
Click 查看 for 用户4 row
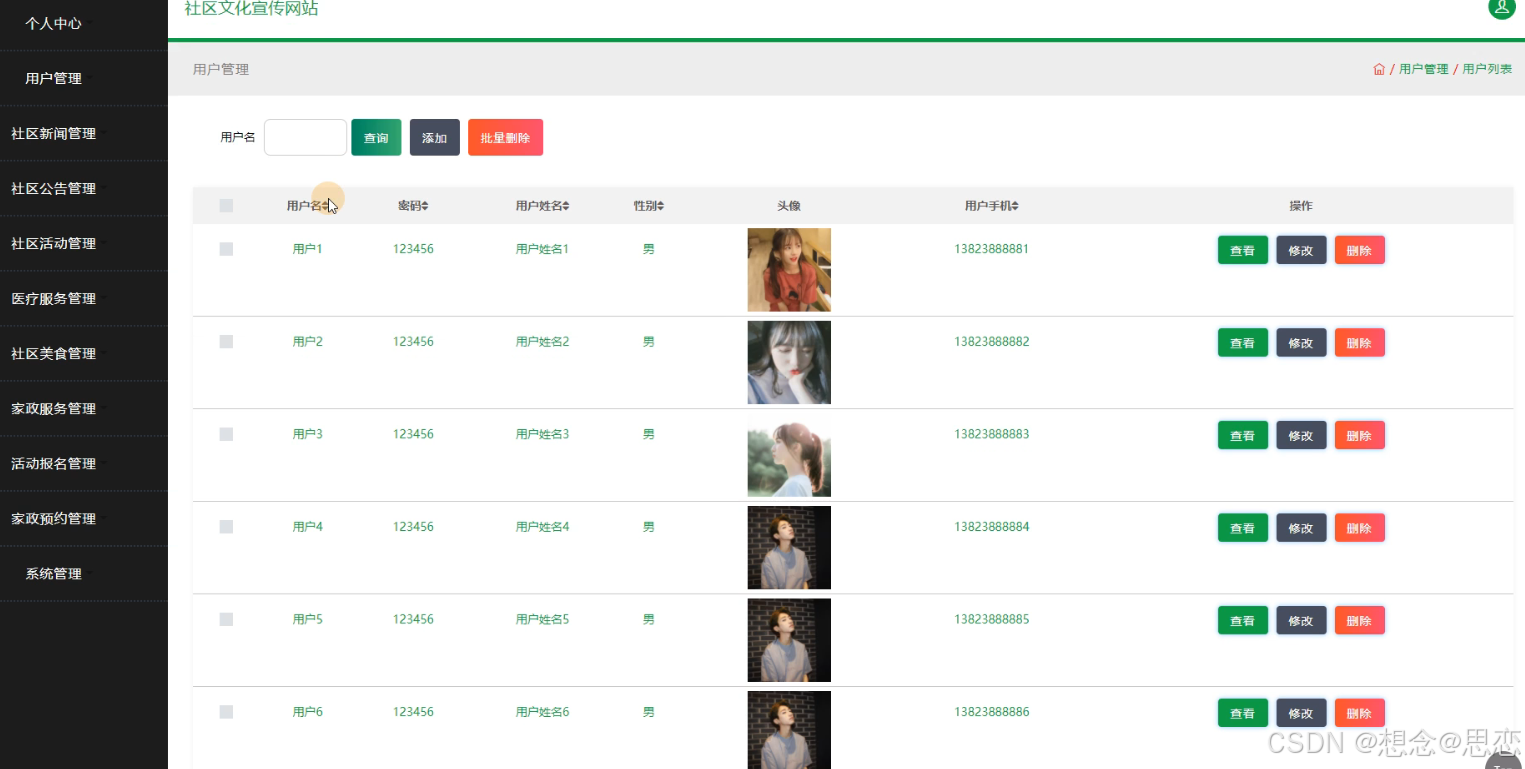tap(1242, 528)
